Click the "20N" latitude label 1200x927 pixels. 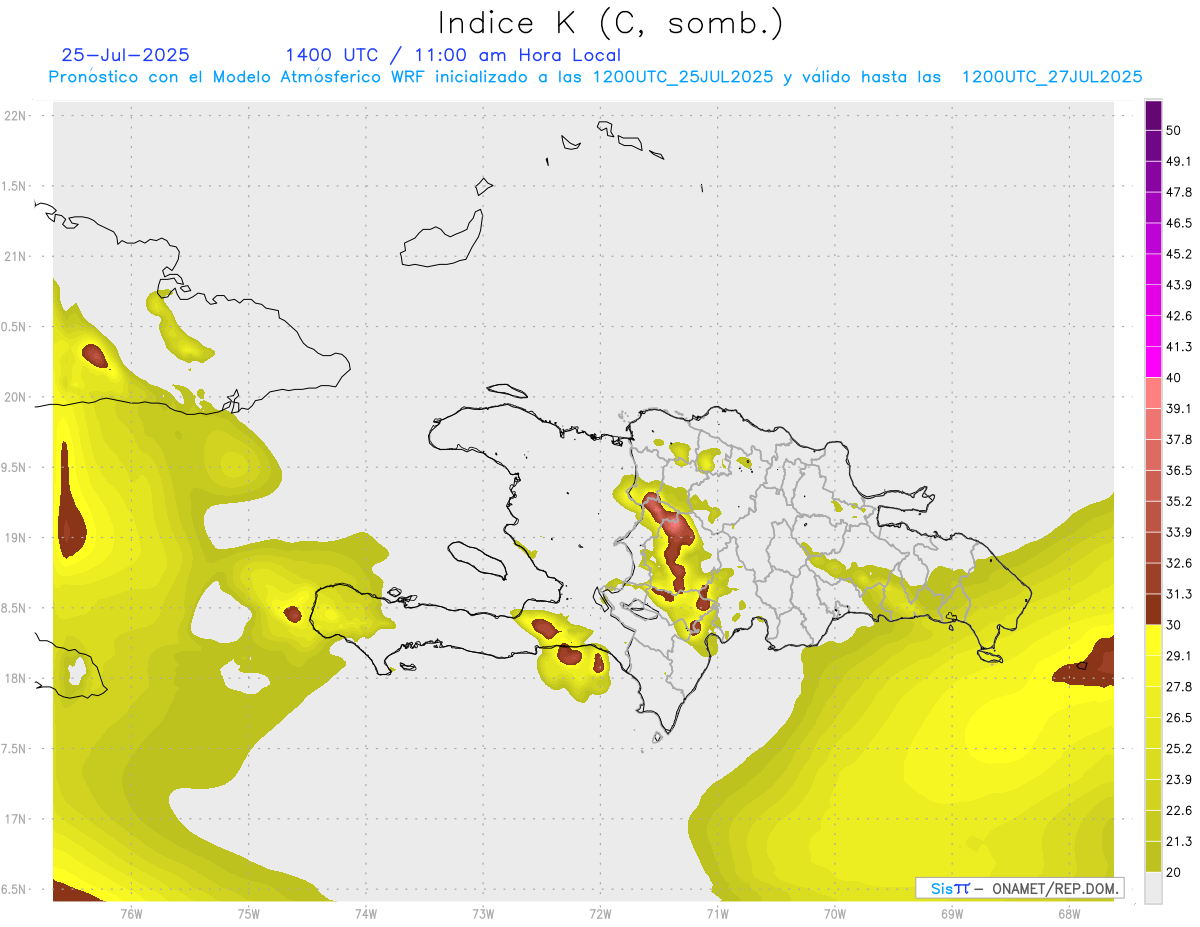coord(16,397)
